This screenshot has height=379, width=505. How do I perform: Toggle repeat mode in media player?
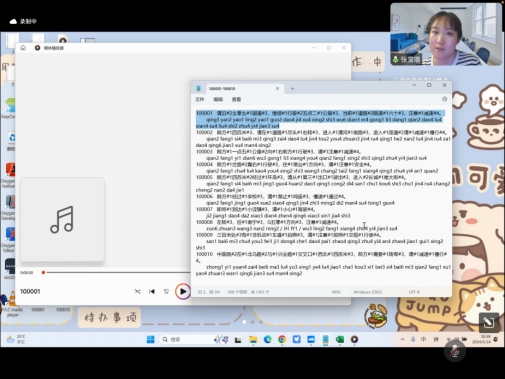tap(166, 291)
